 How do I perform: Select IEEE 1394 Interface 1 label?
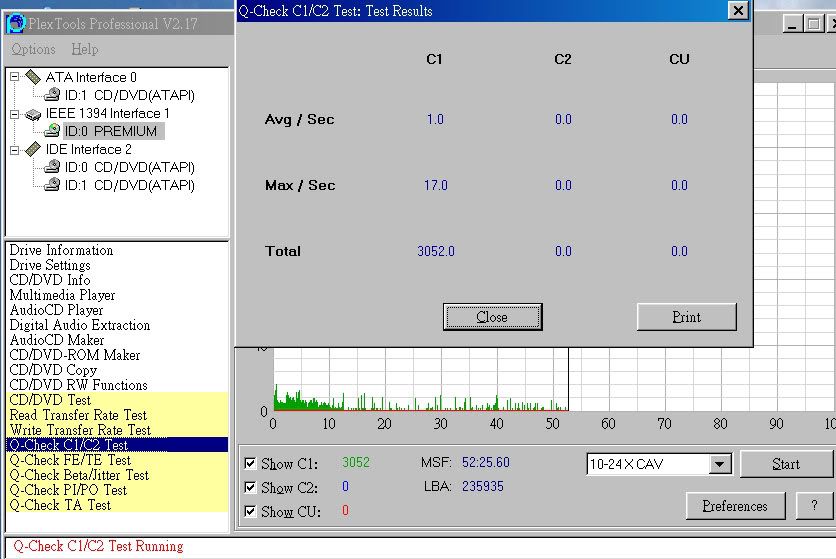click(108, 114)
